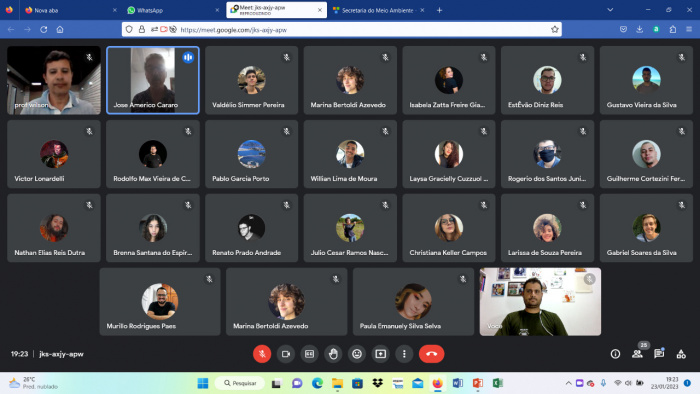Viewport: 700px width, 394px height.
Task: Leave the call with red hang-up button
Action: coord(431,354)
